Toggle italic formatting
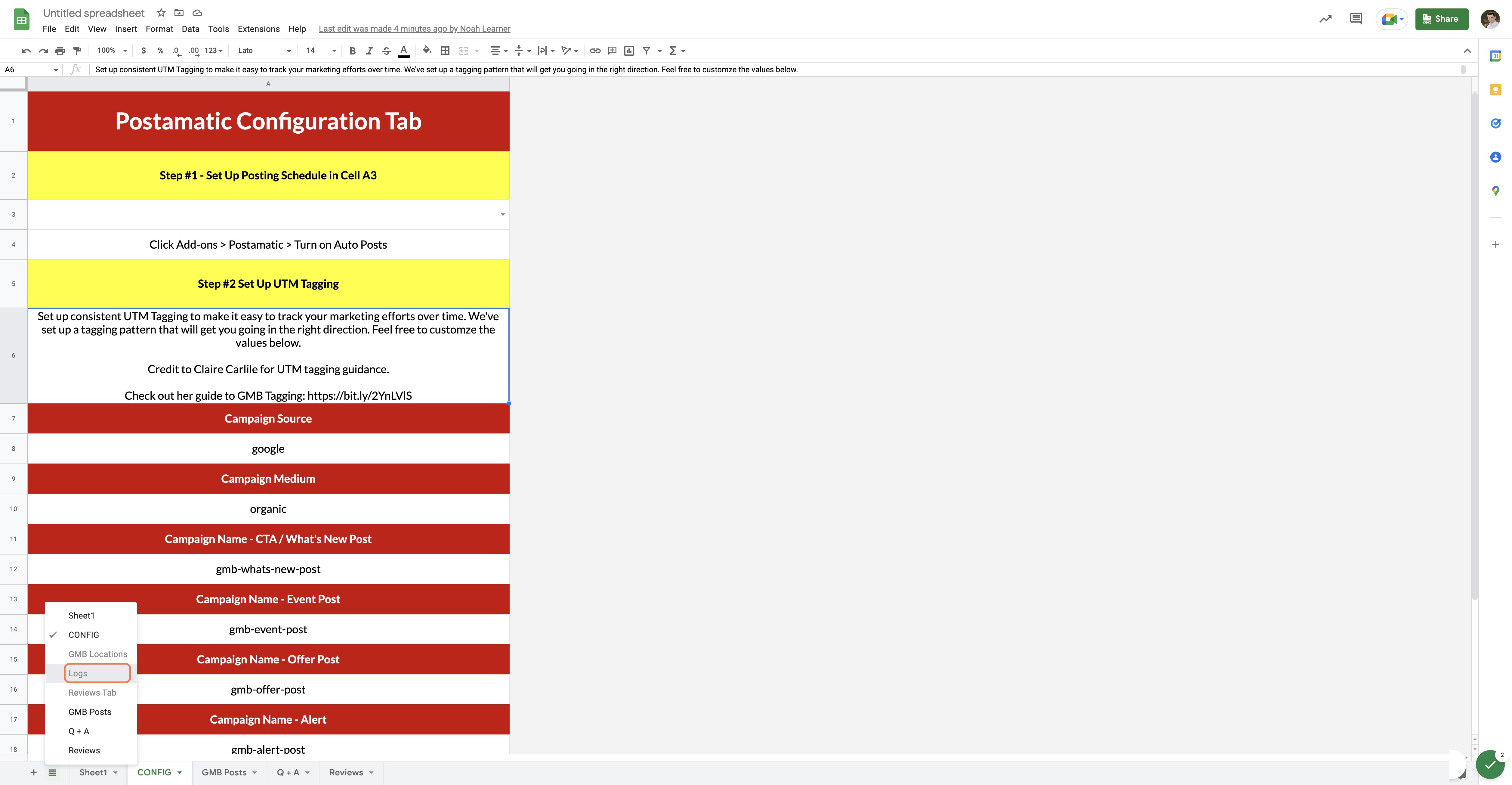Image resolution: width=1512 pixels, height=785 pixels. 369,51
